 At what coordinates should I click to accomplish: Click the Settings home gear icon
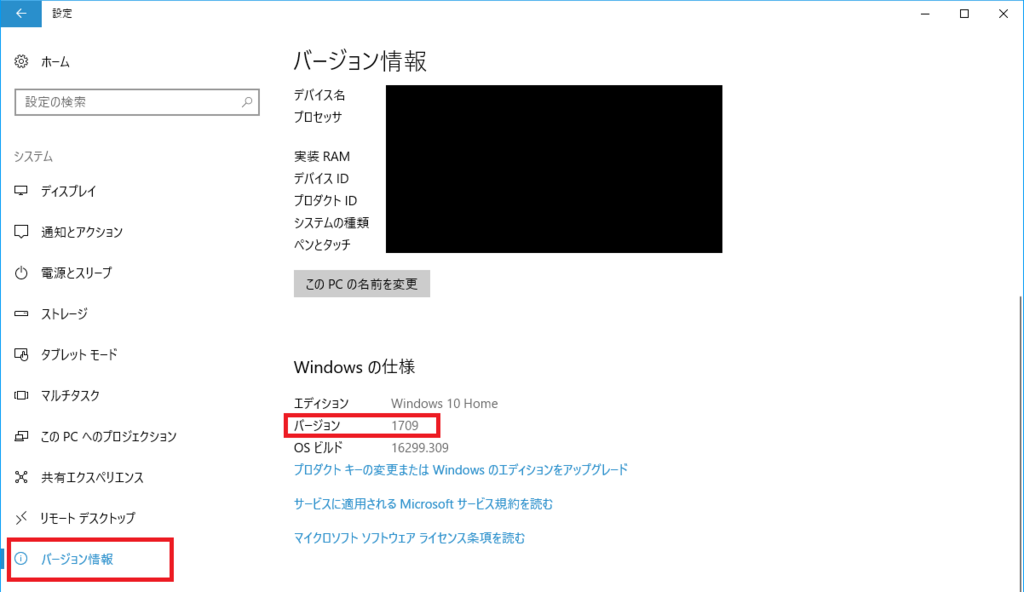(20, 61)
